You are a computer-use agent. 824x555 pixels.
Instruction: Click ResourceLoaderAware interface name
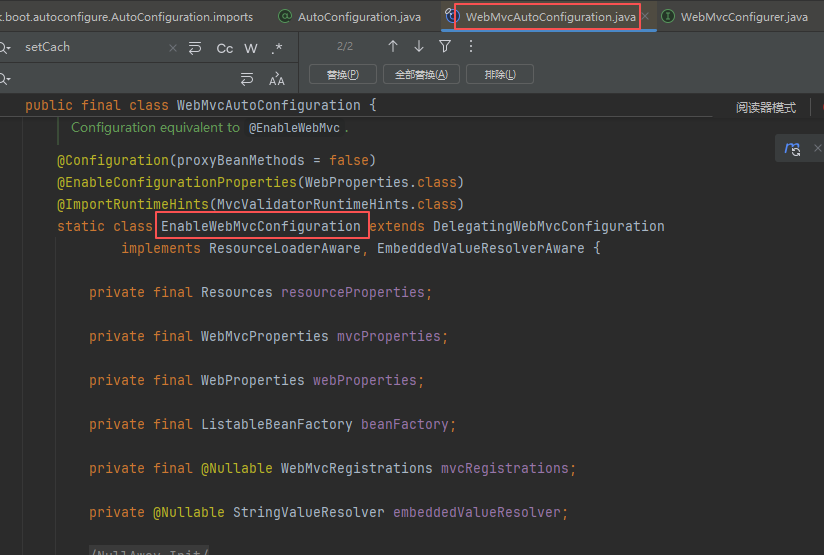click(x=285, y=249)
